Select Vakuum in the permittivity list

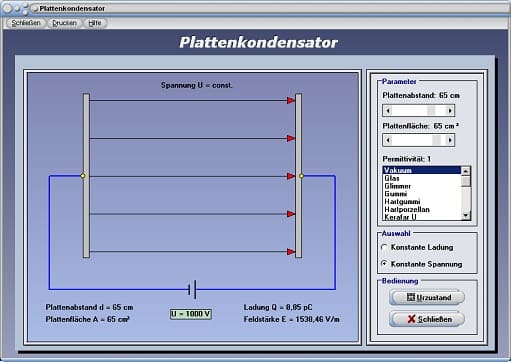point(422,170)
